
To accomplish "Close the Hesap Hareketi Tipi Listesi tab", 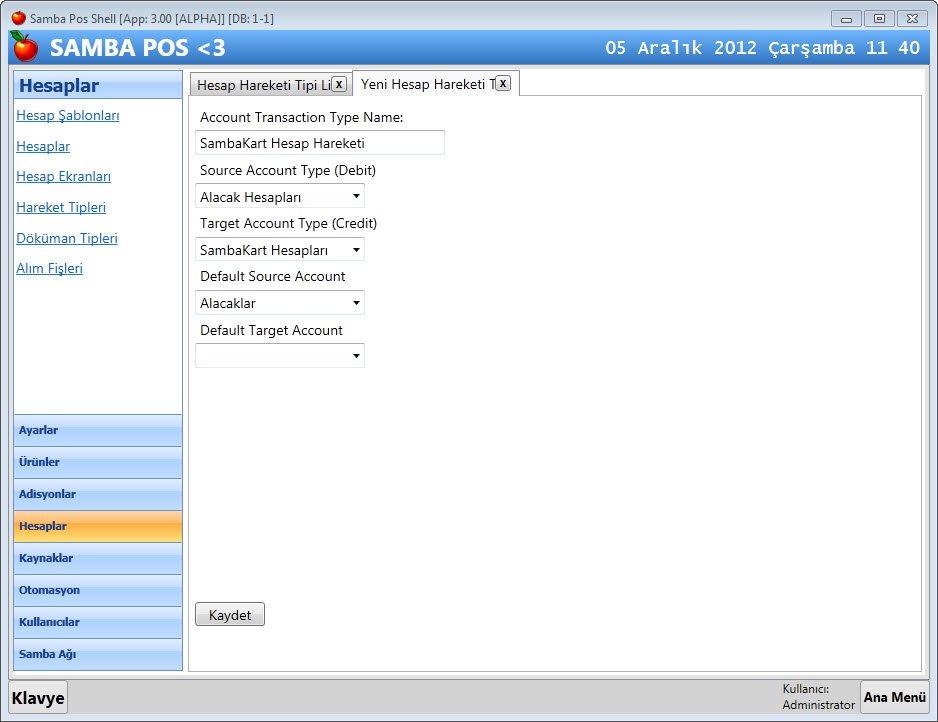I will 339,84.
